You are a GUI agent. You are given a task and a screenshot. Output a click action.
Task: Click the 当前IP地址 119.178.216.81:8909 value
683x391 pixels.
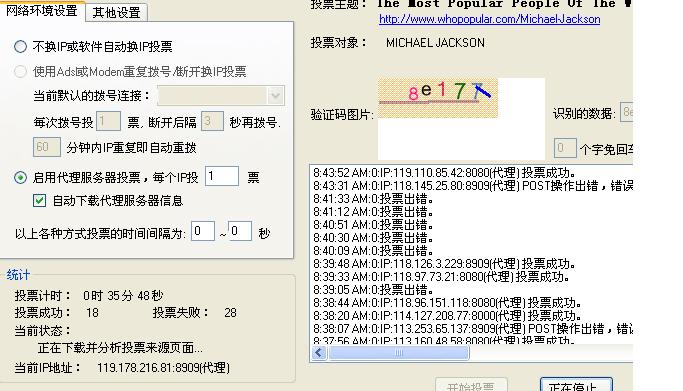[163, 368]
